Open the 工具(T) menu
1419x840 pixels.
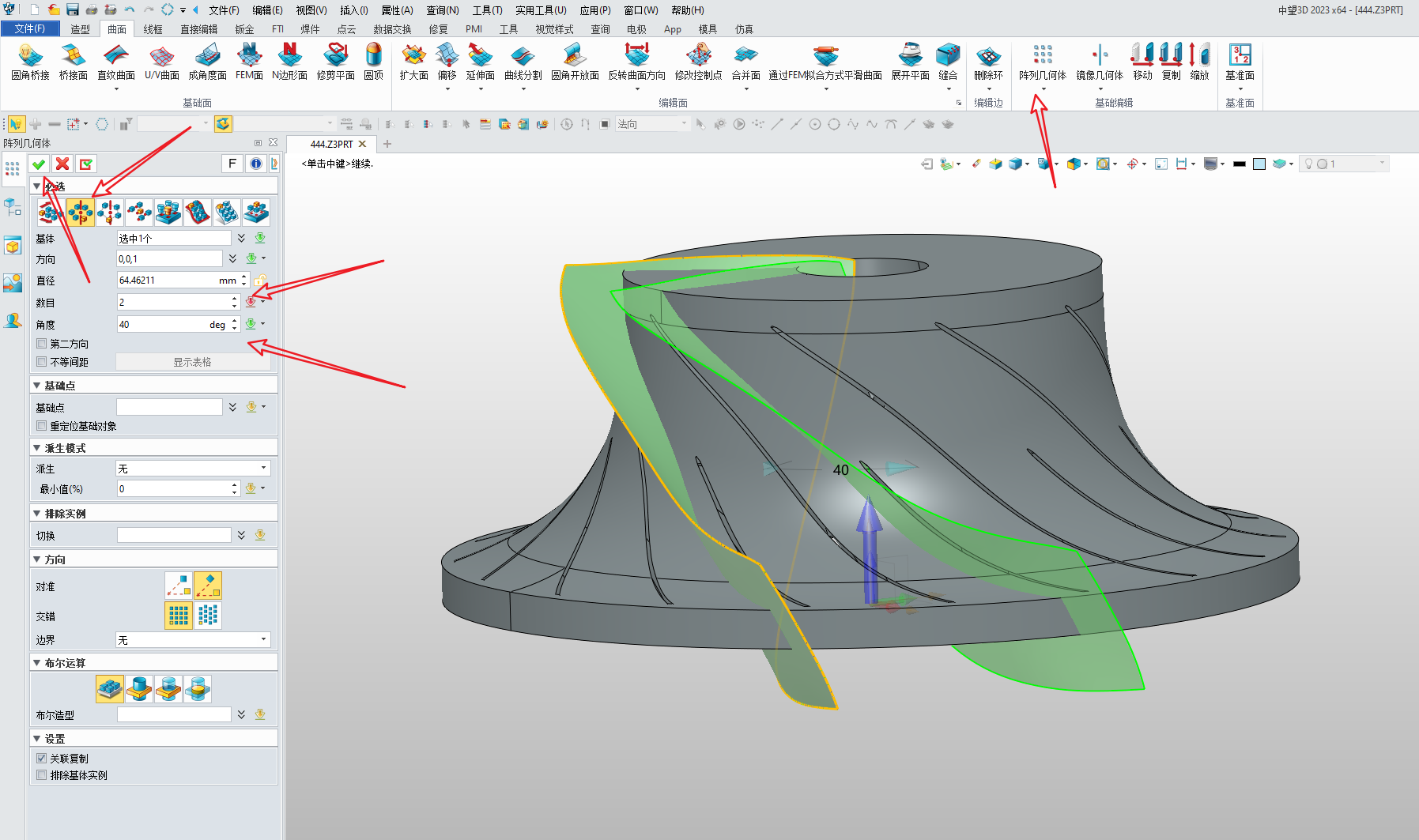(x=487, y=10)
